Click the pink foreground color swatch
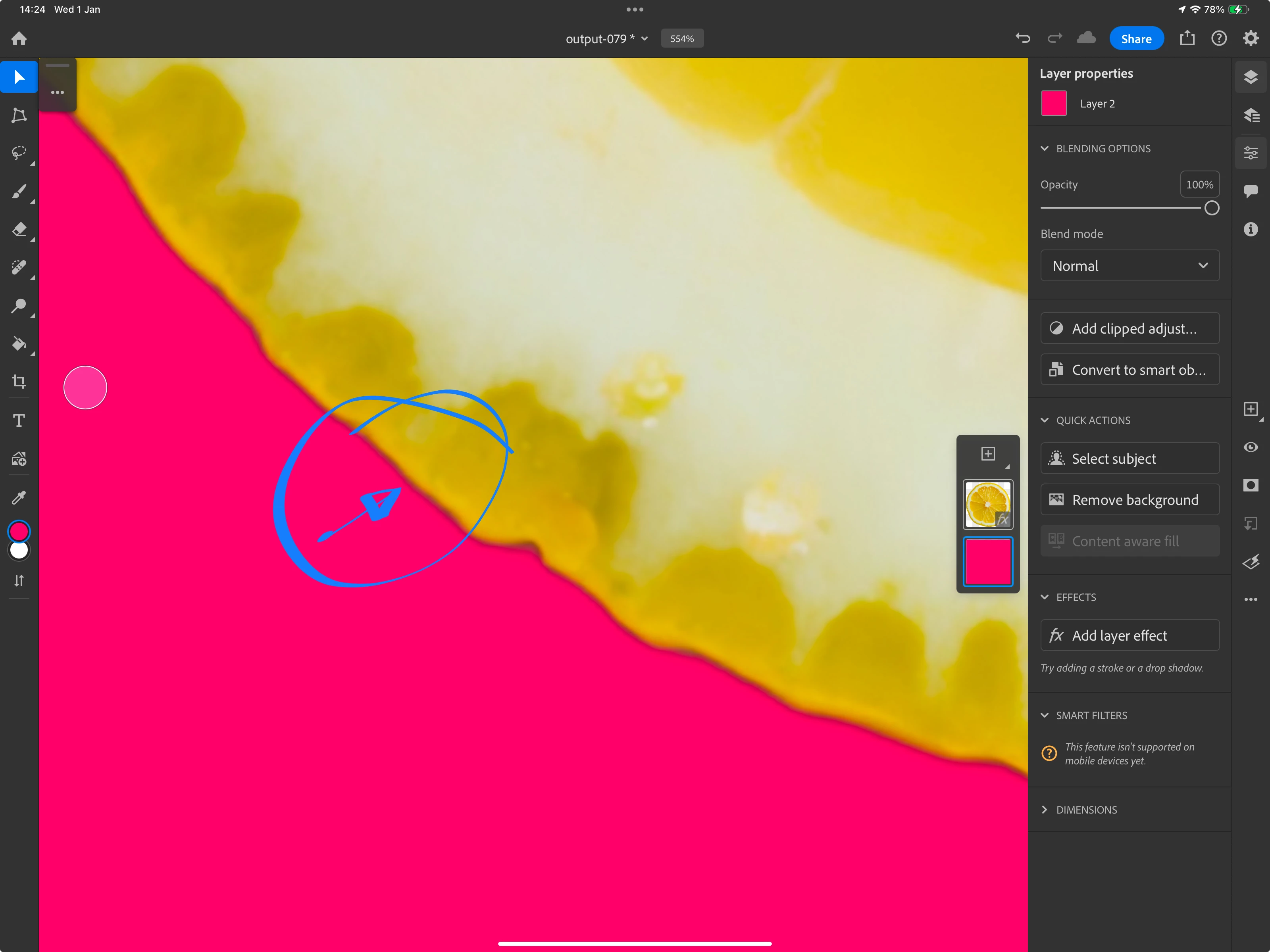1270x952 pixels. (19, 532)
